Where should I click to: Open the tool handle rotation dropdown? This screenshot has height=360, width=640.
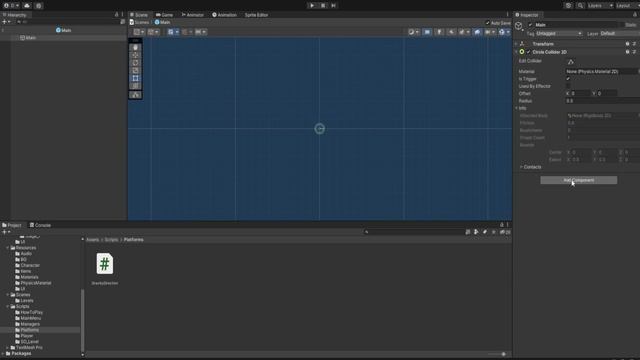pyautogui.click(x=153, y=32)
